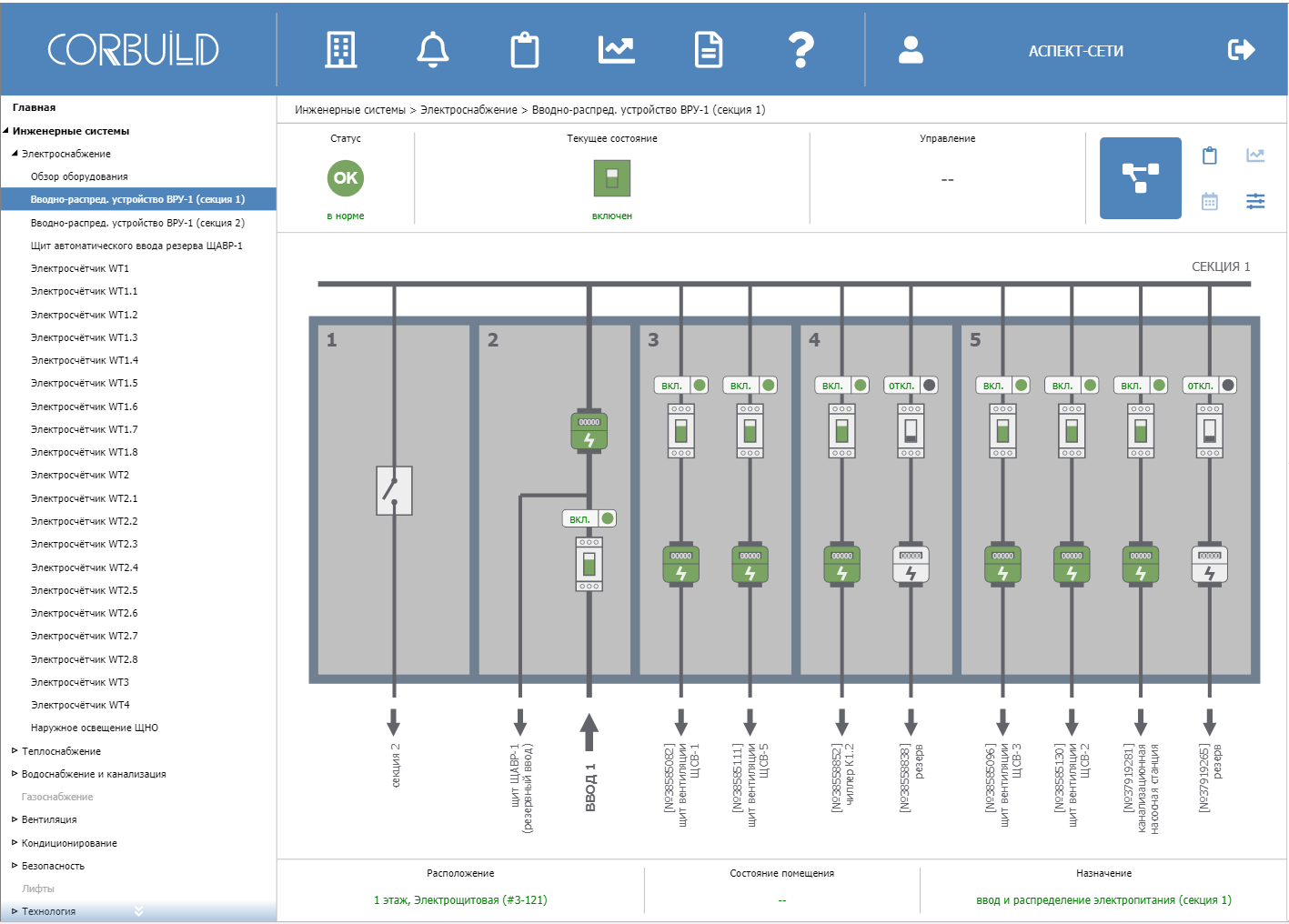
Task: Open the document reports icon in header
Action: pyautogui.click(x=709, y=50)
